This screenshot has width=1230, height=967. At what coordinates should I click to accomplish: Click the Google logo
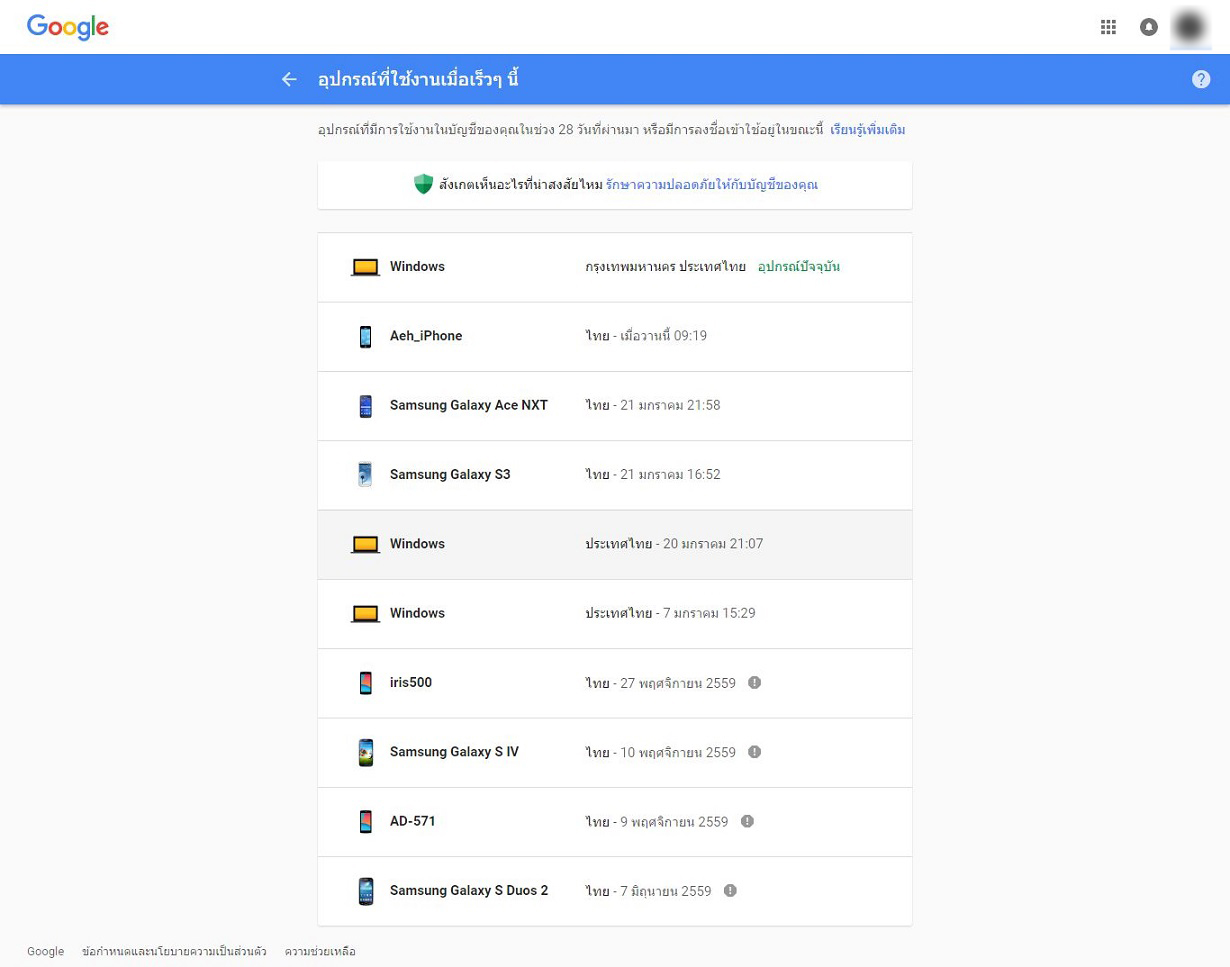pyautogui.click(x=68, y=27)
